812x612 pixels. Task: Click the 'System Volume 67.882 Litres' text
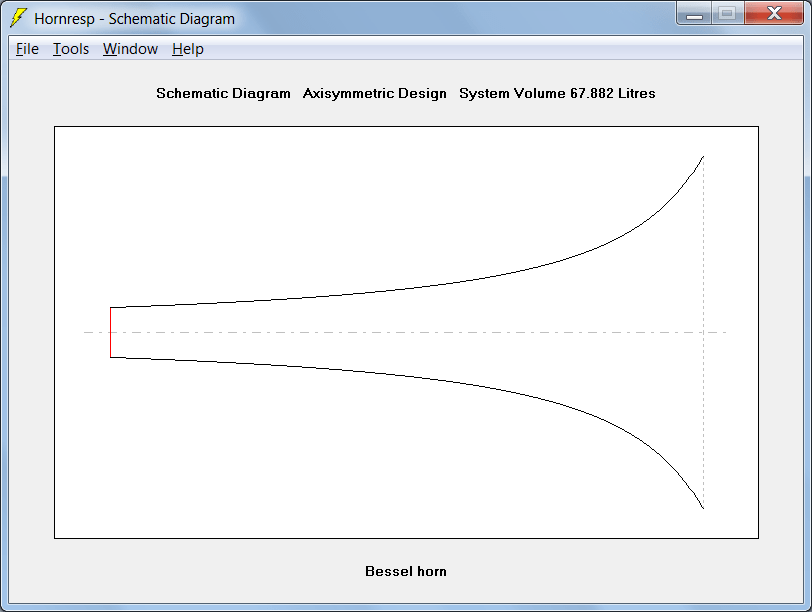[x=557, y=93]
